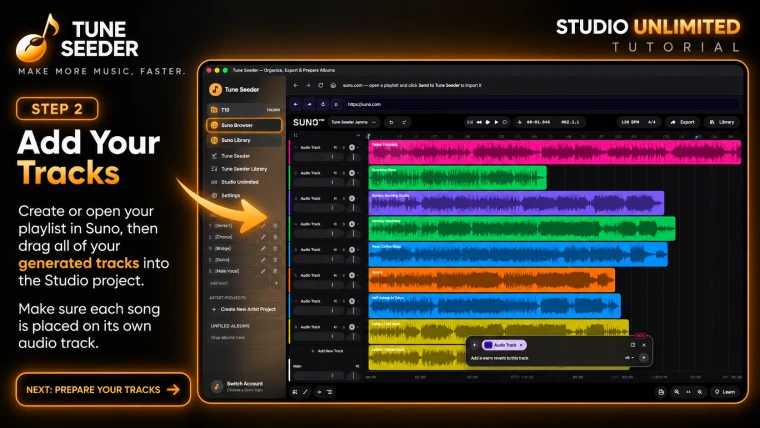Viewport: 760px width, 428px height.
Task: Open Suno Library in sidebar
Action: coord(244,140)
